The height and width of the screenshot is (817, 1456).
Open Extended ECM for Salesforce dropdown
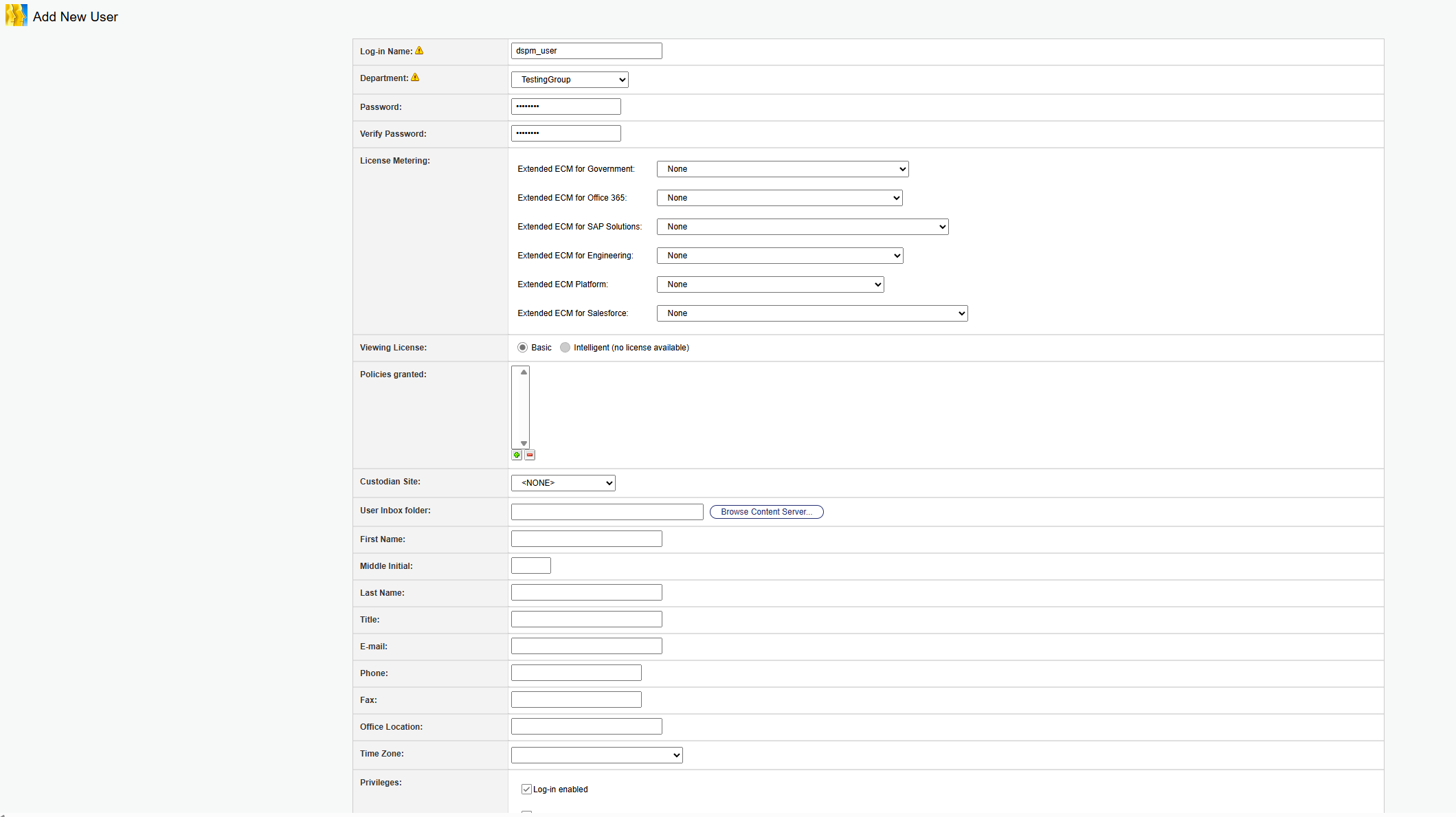(x=811, y=313)
